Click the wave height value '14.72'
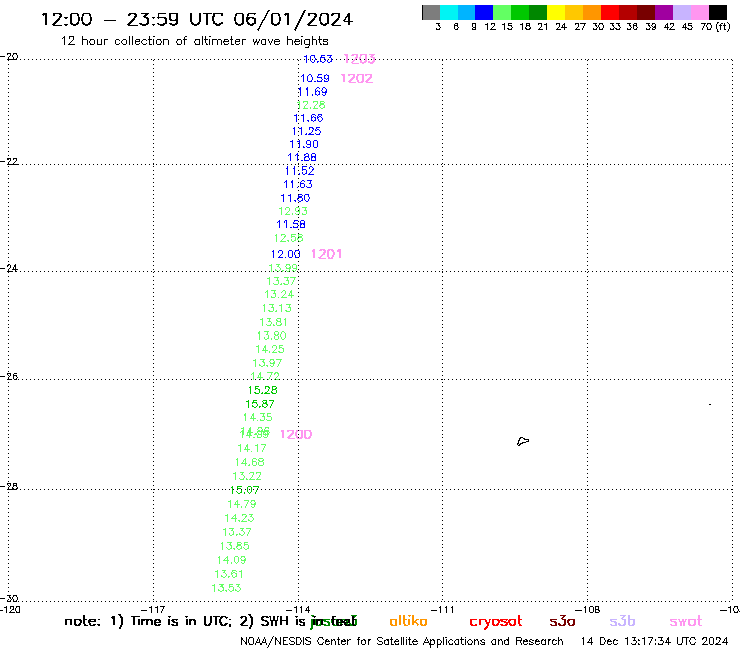Image resolution: width=740 pixels, height=650 pixels. [x=265, y=376]
